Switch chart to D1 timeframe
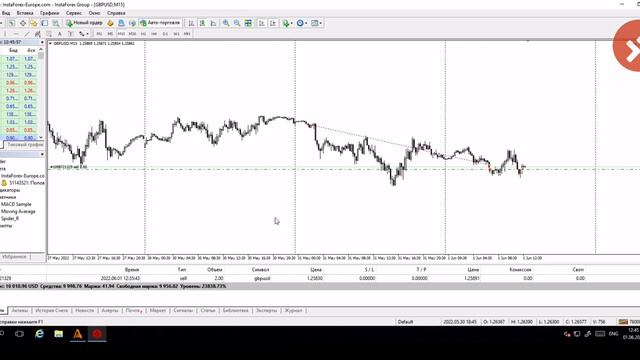The height and width of the screenshot is (360, 640). tap(165, 34)
